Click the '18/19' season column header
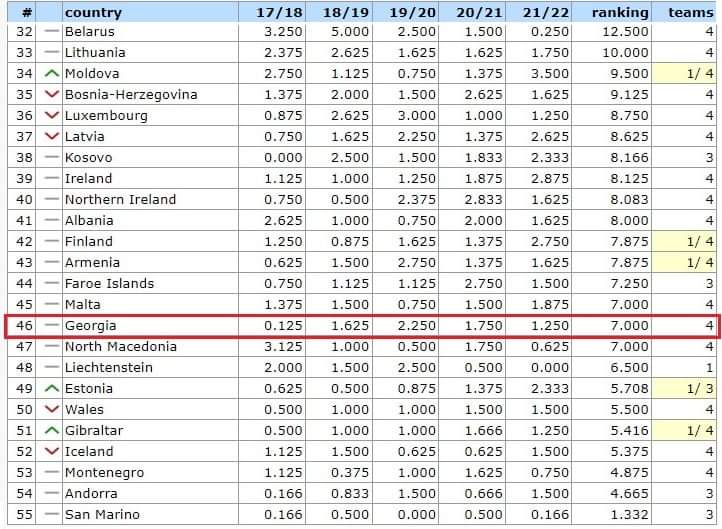The width and height of the screenshot is (722, 529). 346,12
